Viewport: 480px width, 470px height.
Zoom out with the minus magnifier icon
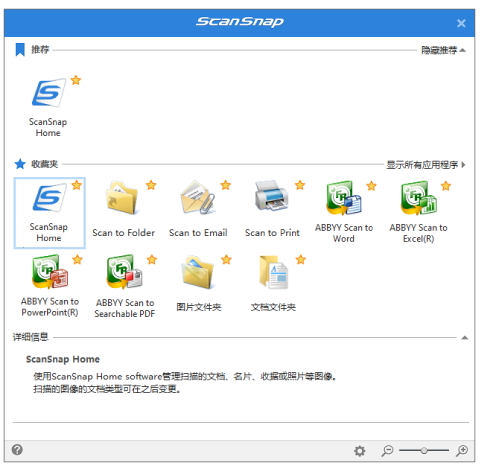click(387, 451)
